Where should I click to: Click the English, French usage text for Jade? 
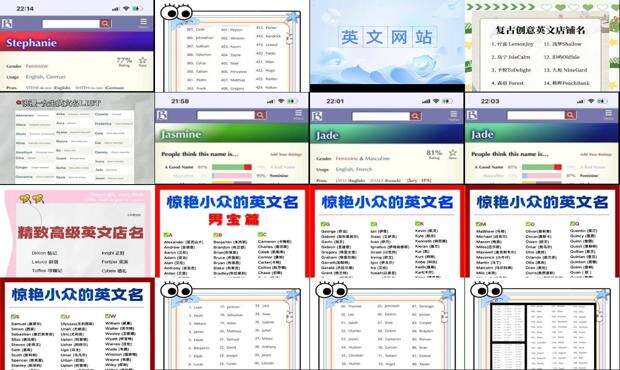(353, 169)
